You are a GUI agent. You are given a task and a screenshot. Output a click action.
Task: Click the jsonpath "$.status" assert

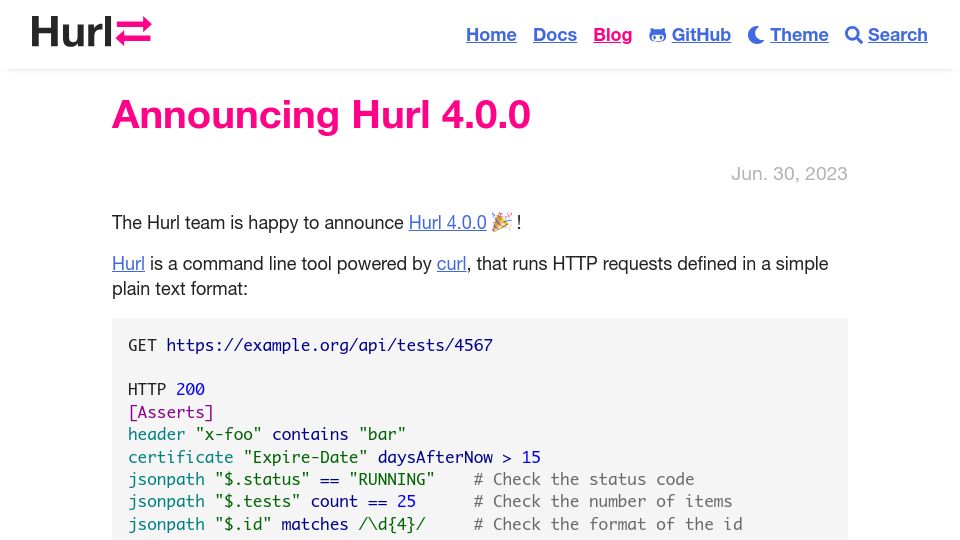281,479
